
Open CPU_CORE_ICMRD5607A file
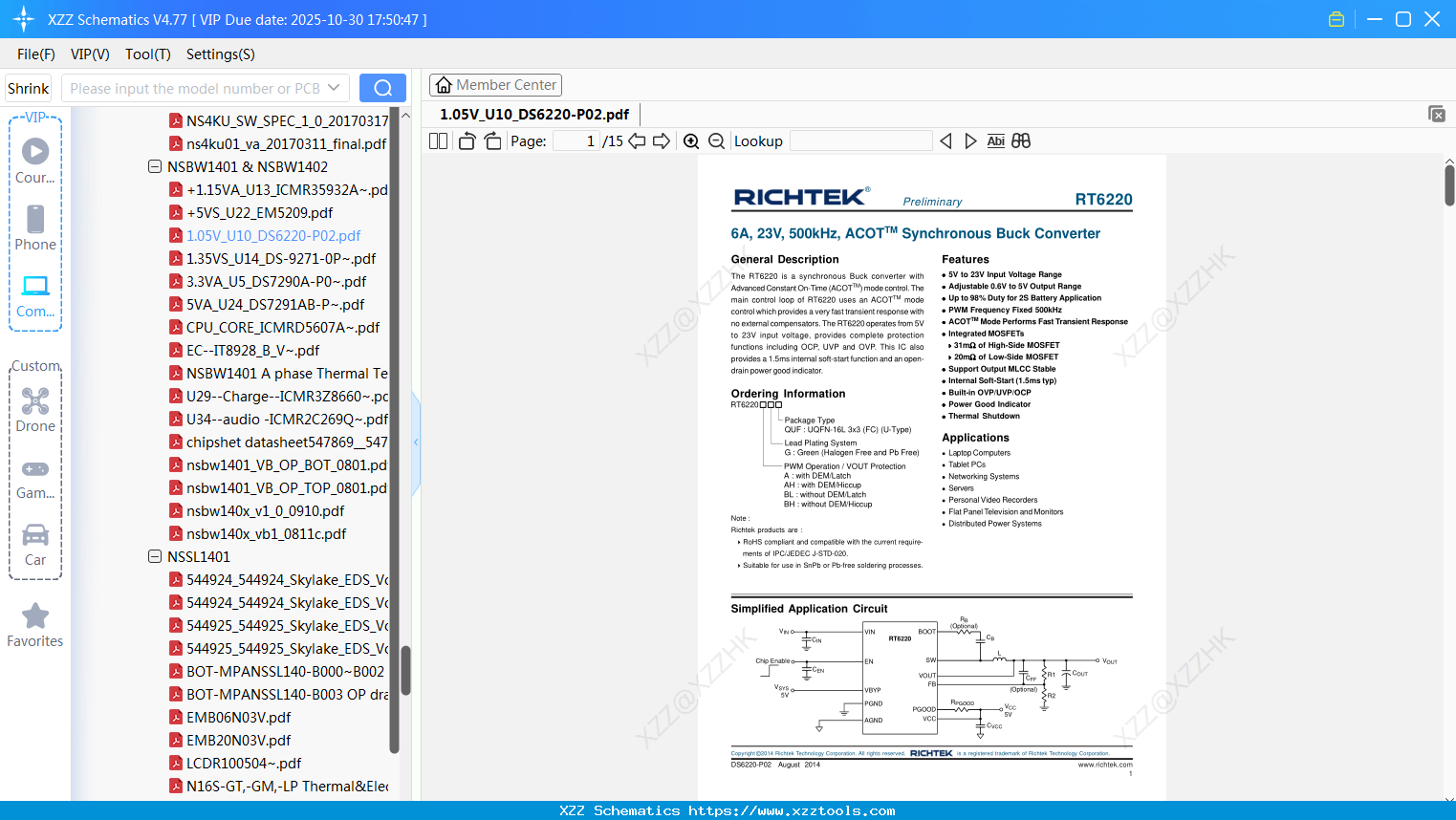pyautogui.click(x=283, y=327)
